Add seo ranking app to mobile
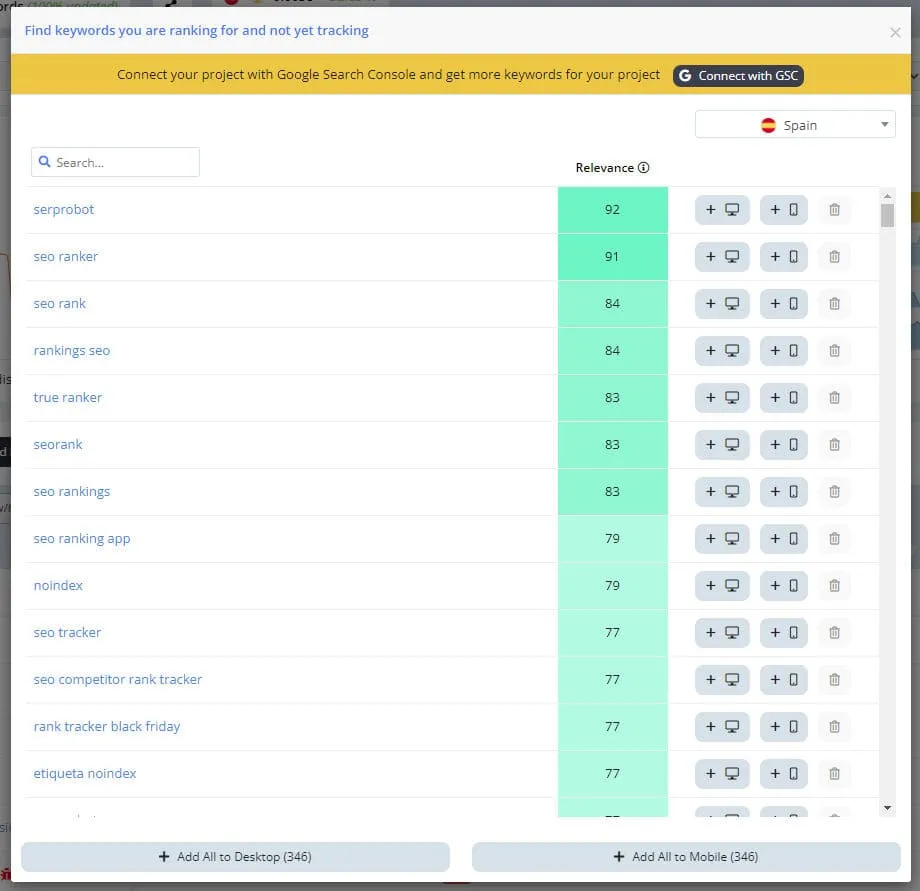 pyautogui.click(x=783, y=538)
